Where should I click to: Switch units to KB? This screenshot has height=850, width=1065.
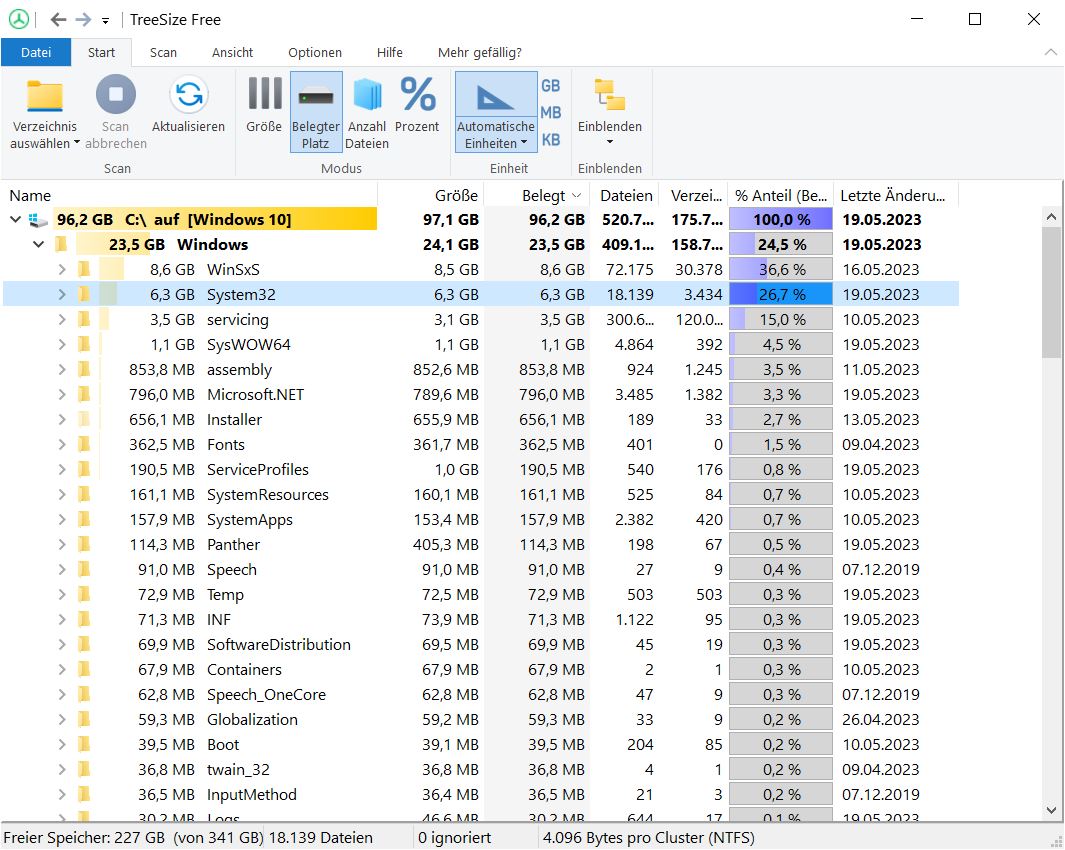click(551, 140)
